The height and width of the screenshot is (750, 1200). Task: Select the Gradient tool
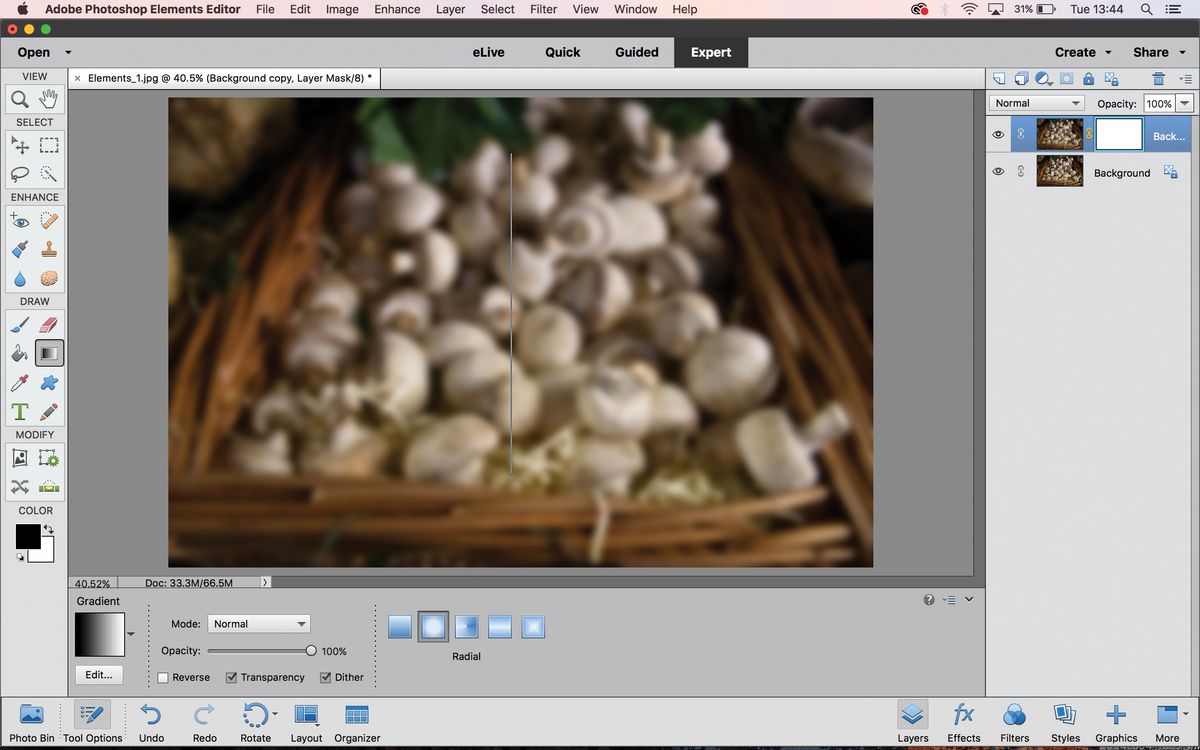pos(49,353)
